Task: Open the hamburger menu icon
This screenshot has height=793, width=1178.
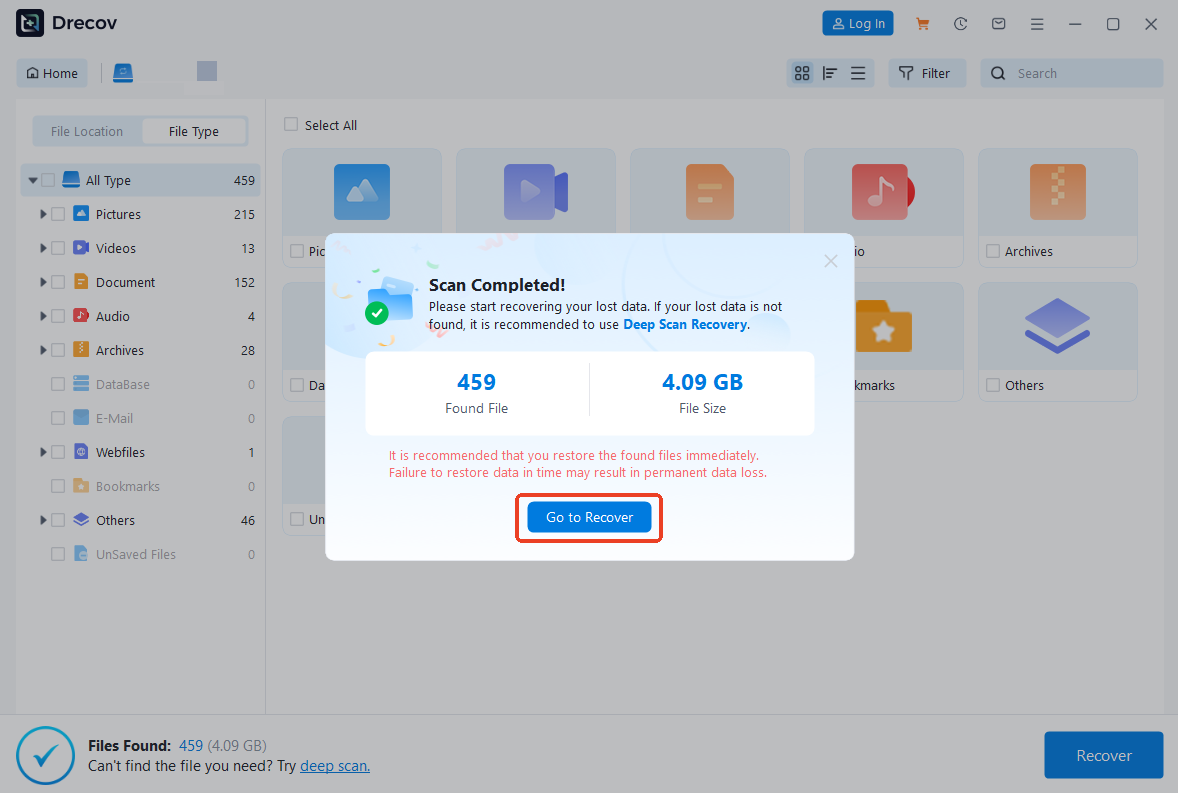Action: click(1037, 23)
